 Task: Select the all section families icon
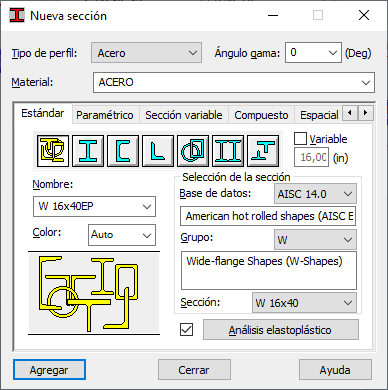(53, 151)
